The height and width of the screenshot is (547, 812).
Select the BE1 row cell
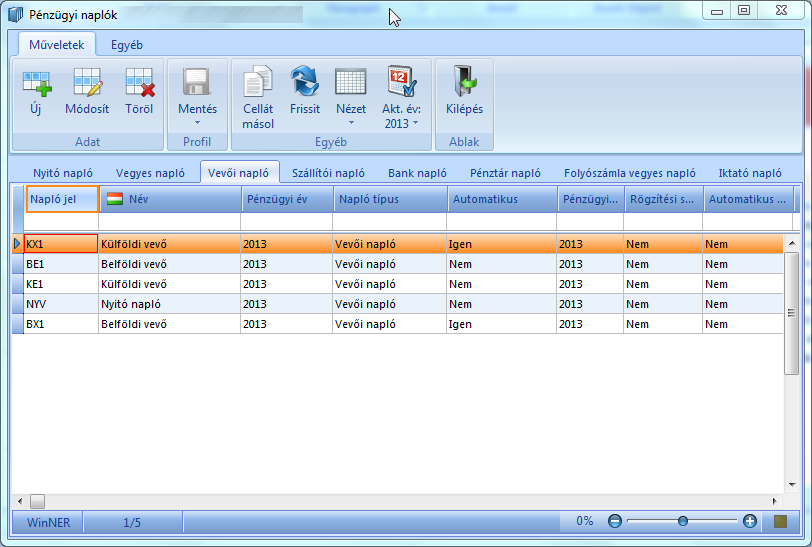click(61, 264)
